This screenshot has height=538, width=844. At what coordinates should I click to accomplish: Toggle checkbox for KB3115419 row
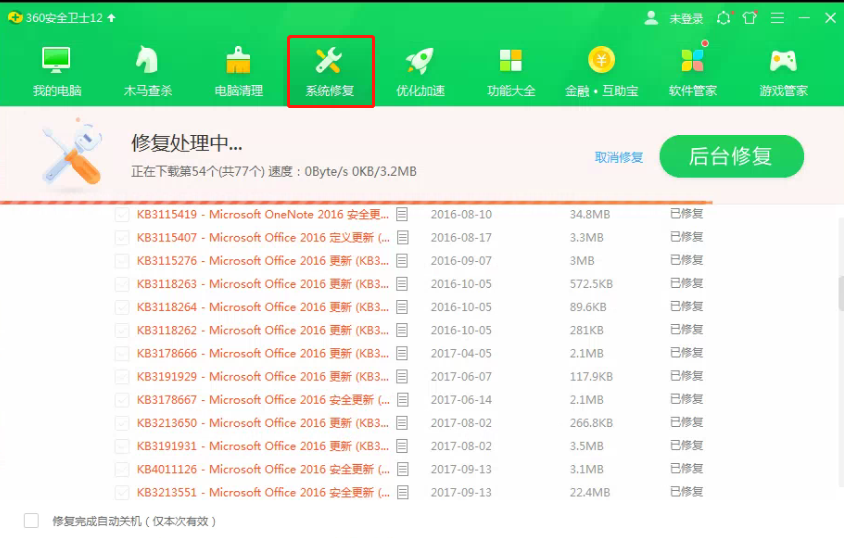122,215
